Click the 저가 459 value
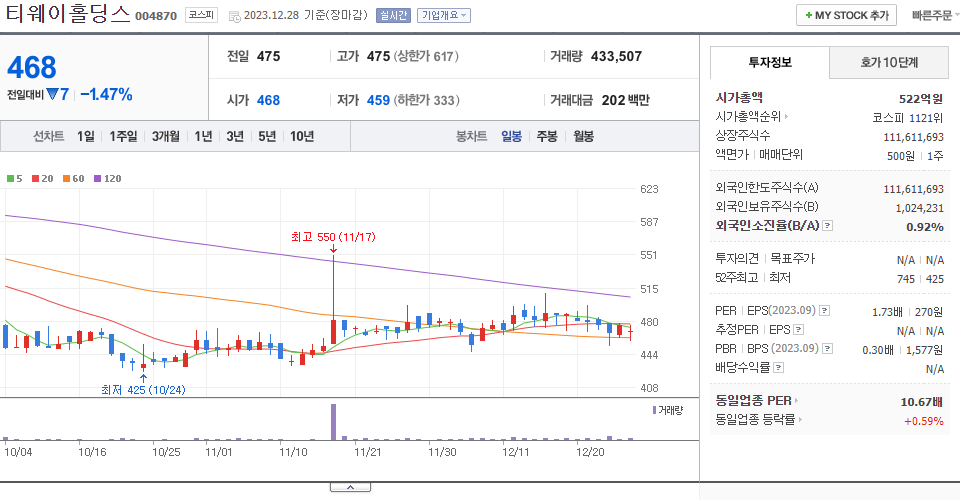 [x=378, y=100]
